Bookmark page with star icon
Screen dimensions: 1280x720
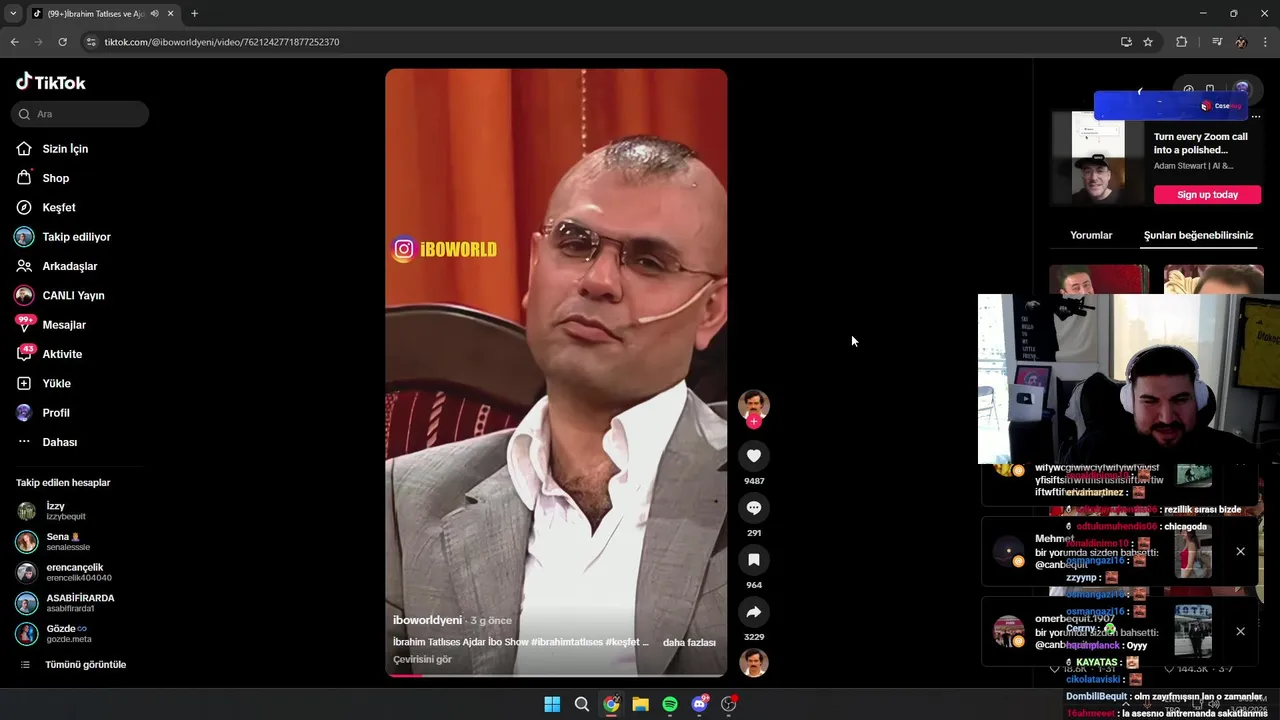click(1148, 42)
